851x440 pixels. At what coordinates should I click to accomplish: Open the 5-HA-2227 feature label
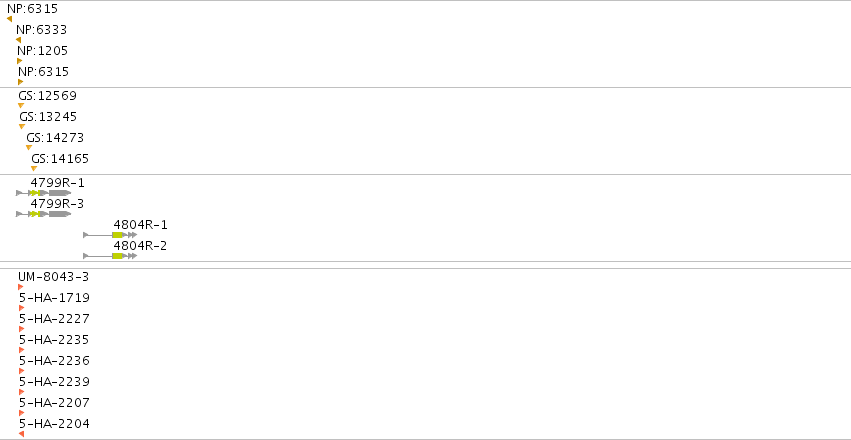[54, 318]
